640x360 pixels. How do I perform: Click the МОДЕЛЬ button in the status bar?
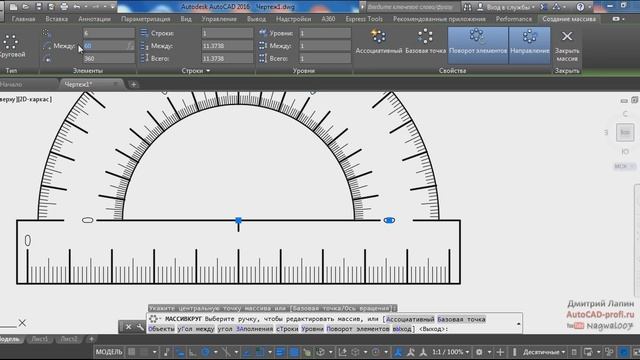[109, 352]
